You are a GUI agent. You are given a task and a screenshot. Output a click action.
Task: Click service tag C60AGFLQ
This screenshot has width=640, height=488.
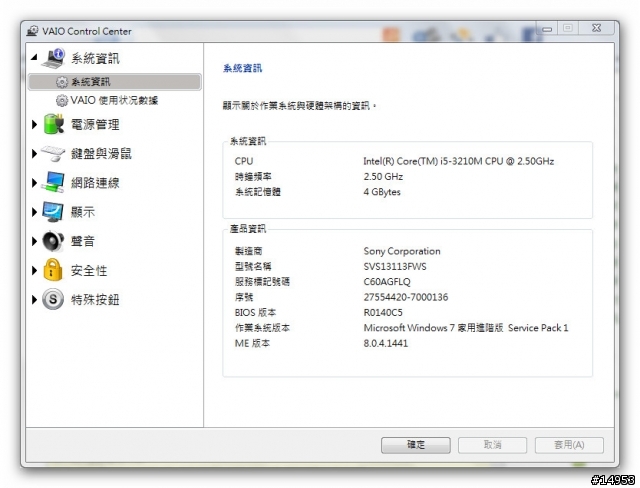(387, 282)
